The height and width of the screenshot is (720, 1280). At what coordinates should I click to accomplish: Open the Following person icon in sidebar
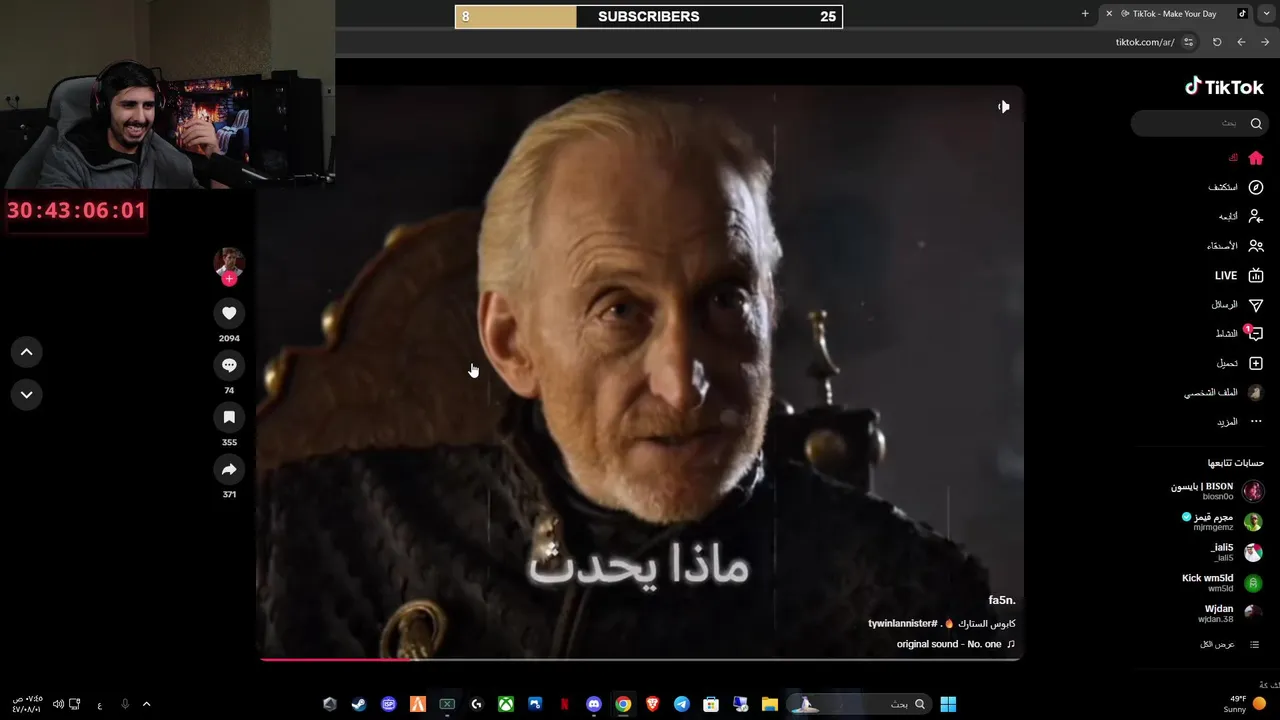(1256, 216)
